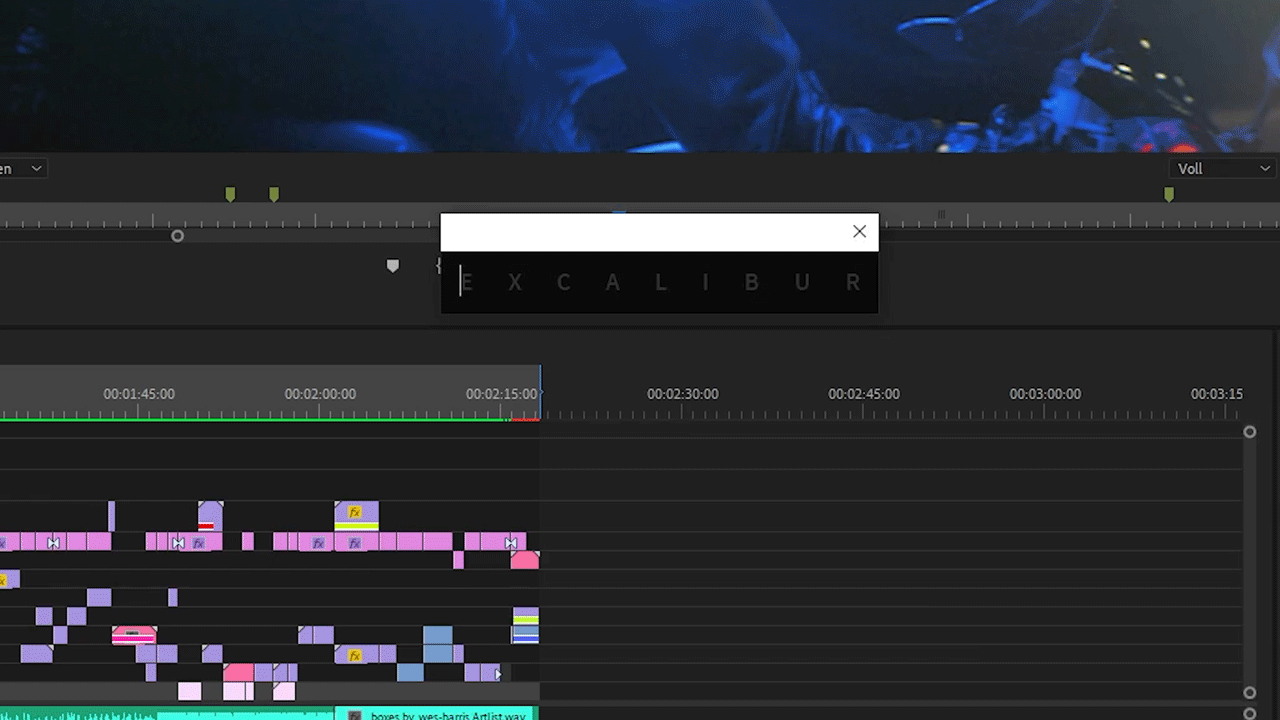The width and height of the screenshot is (1280, 720).
Task: Click the Add Marker icon below monitor ruler
Action: pos(393,266)
